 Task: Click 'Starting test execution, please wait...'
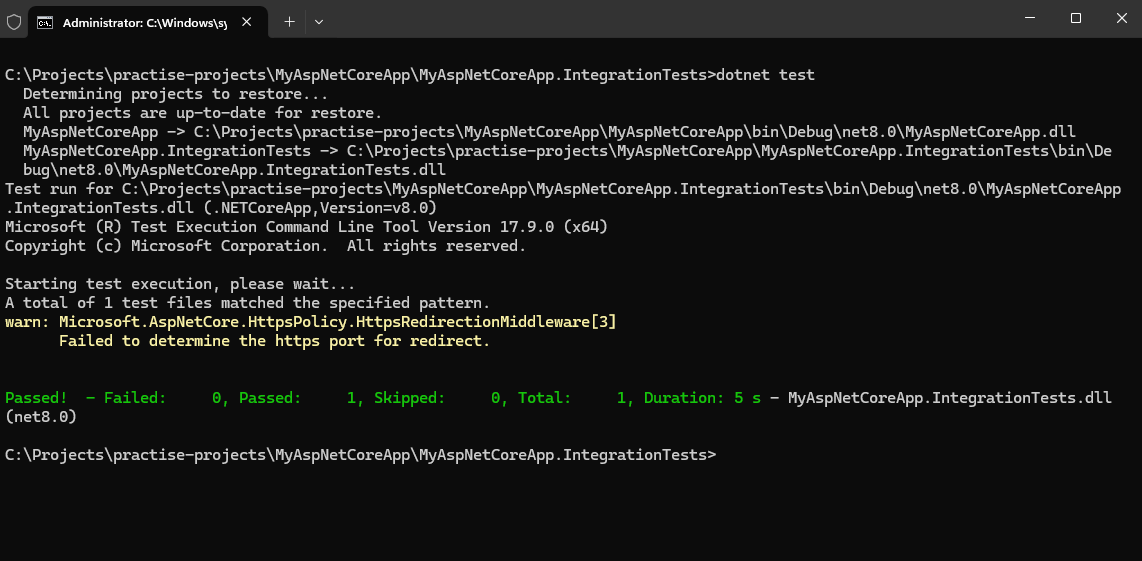tap(180, 283)
